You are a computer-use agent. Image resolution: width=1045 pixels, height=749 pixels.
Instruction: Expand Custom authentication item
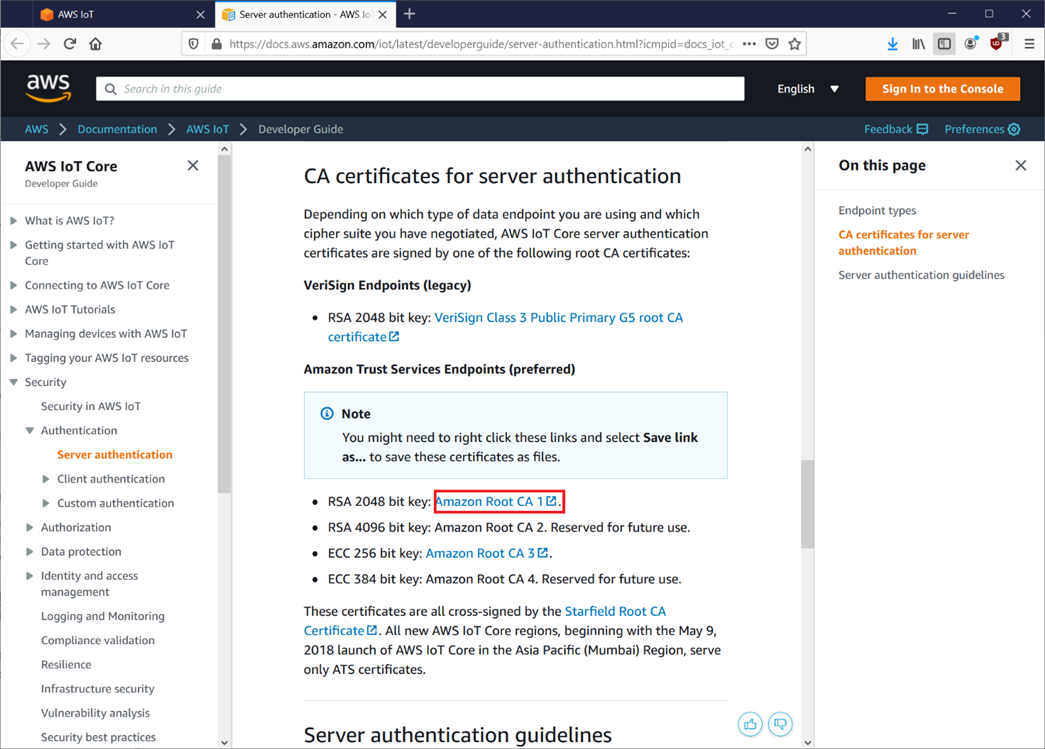click(45, 503)
